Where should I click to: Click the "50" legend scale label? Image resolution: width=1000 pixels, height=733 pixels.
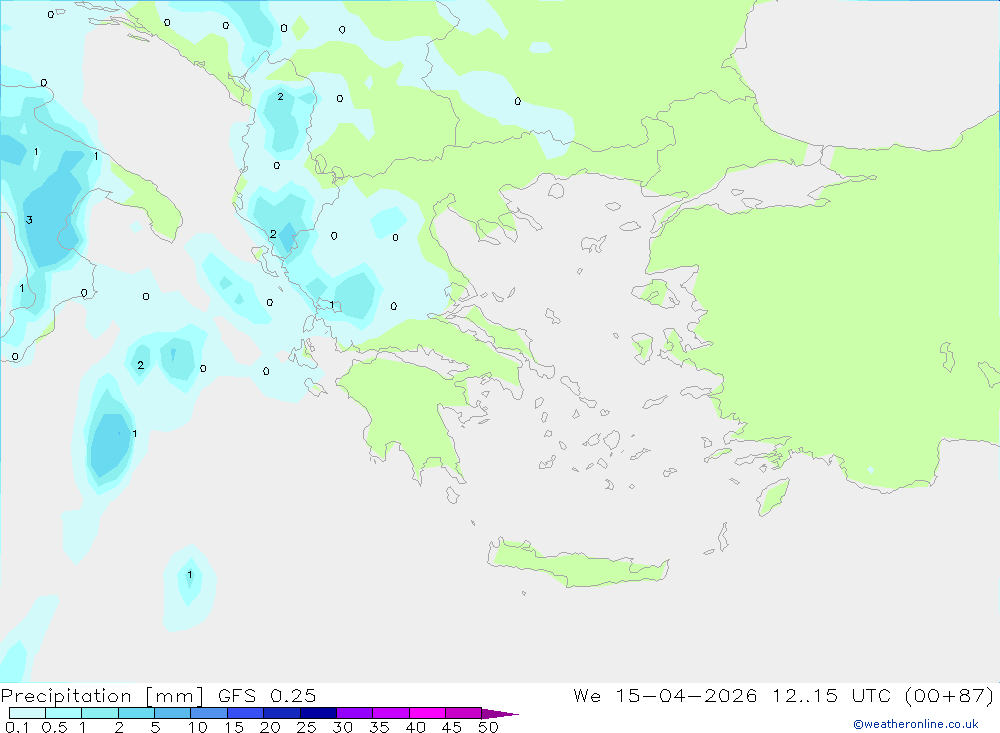tap(489, 727)
